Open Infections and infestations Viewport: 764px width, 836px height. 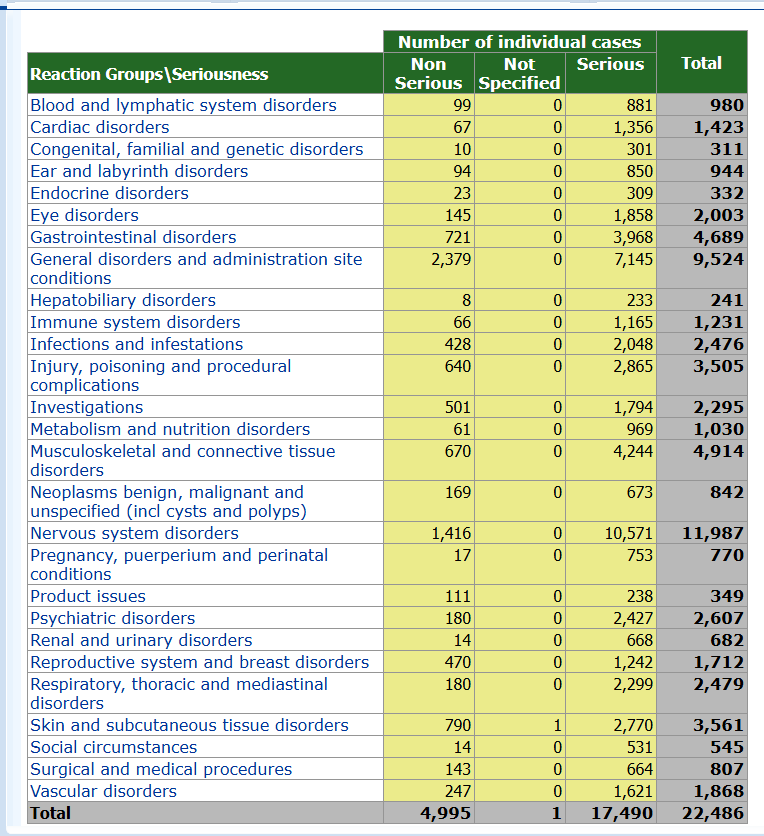point(136,344)
